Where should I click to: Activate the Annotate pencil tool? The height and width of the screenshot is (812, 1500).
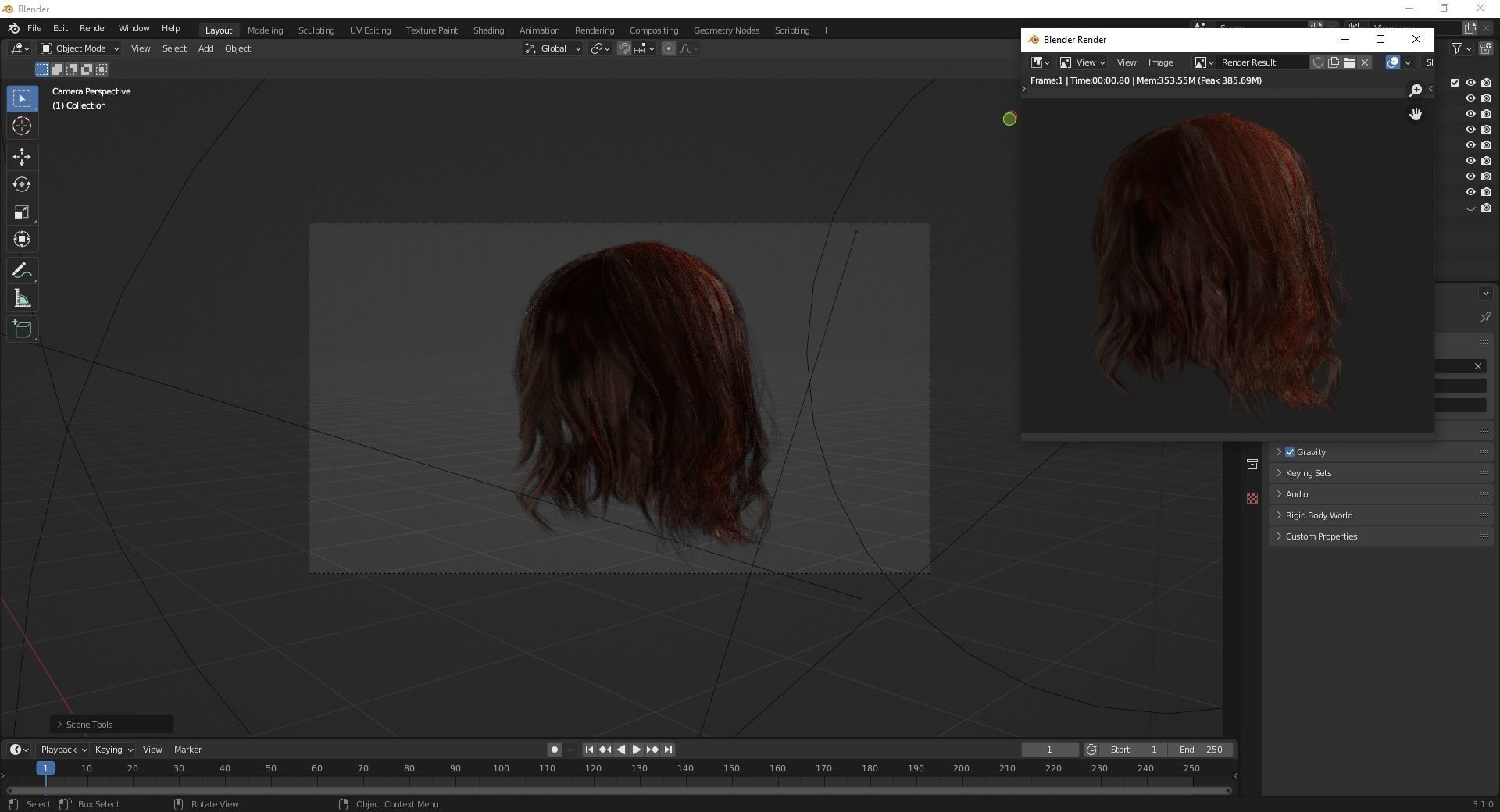22,271
